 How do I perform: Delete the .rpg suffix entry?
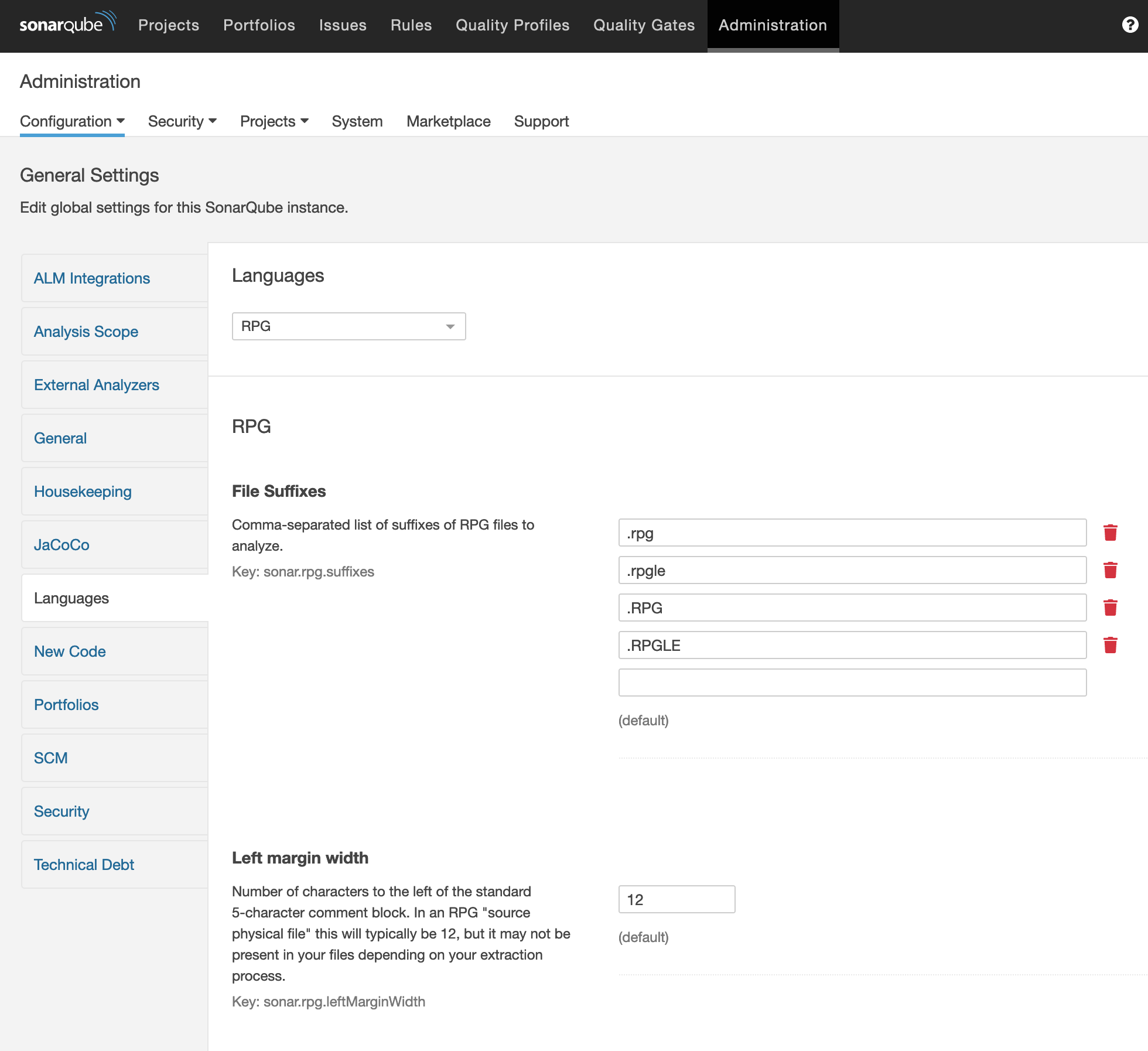click(x=1110, y=533)
